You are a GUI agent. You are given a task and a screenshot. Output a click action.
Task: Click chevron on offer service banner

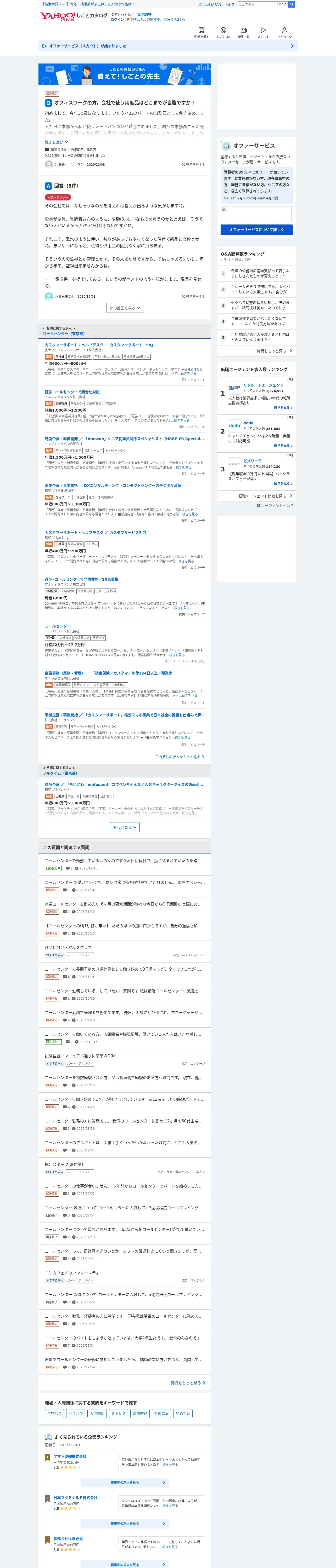pyautogui.click(x=292, y=46)
